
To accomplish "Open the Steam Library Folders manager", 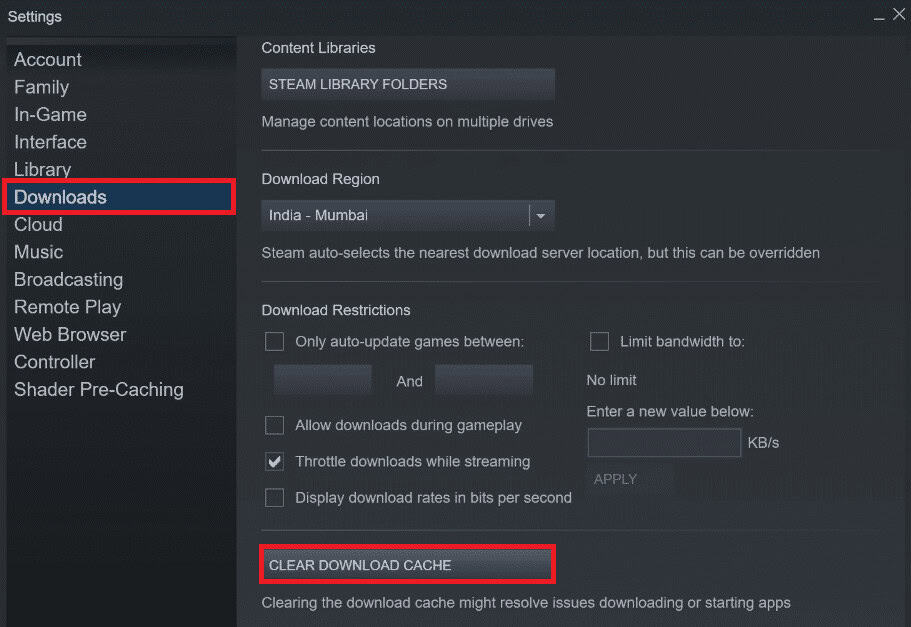I will [407, 84].
